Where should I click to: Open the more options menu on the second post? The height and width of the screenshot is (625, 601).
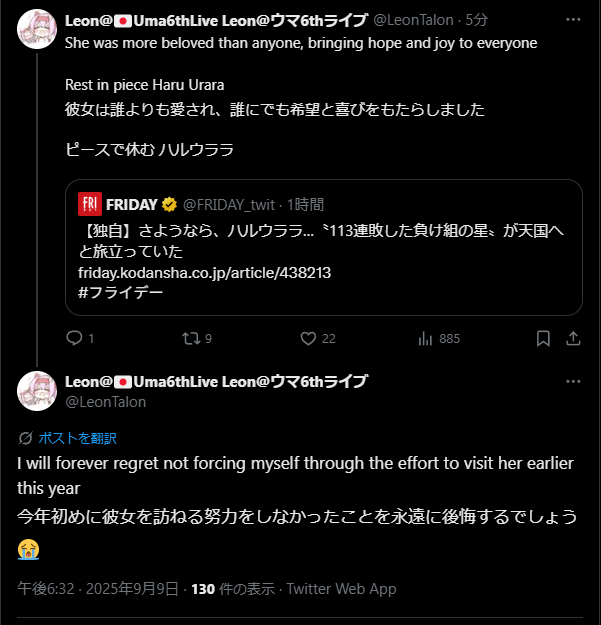[573, 382]
